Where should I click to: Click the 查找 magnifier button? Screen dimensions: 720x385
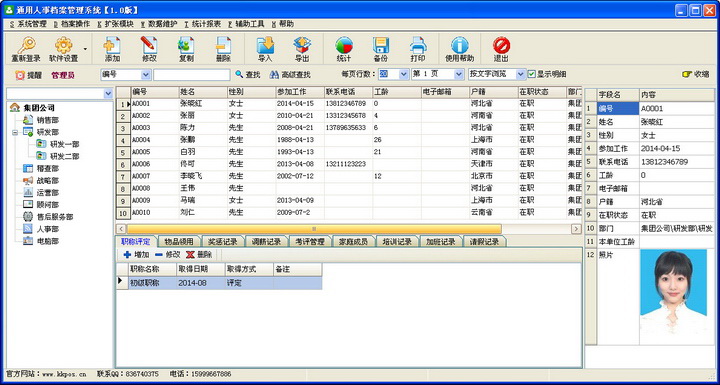point(248,74)
